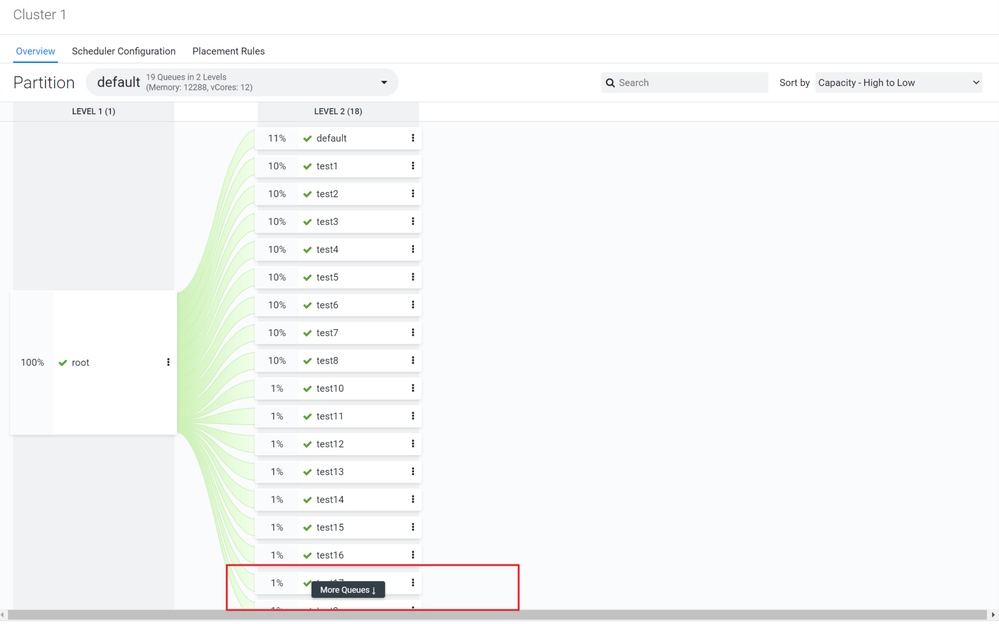Screen dimensions: 999x624
Task: Select the test11 queue name
Action: point(330,416)
